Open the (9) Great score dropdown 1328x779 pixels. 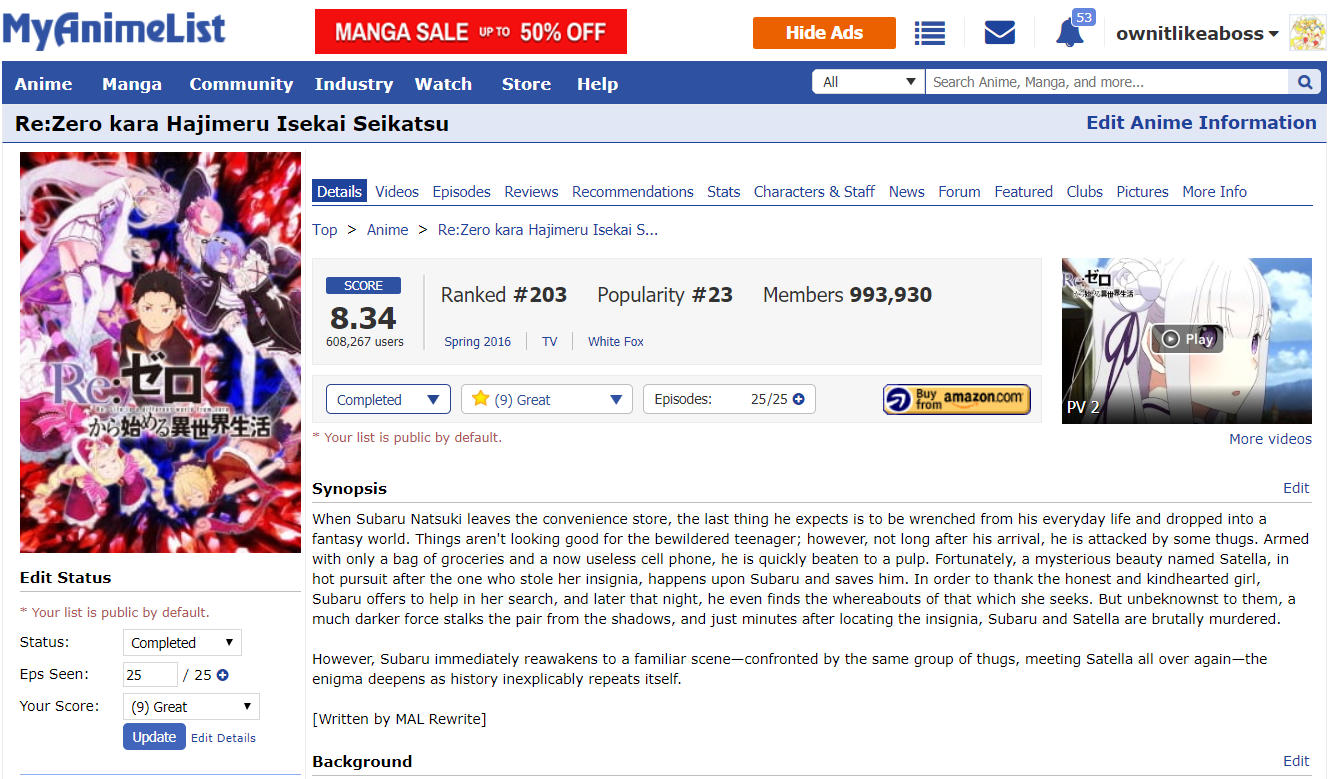click(x=546, y=399)
